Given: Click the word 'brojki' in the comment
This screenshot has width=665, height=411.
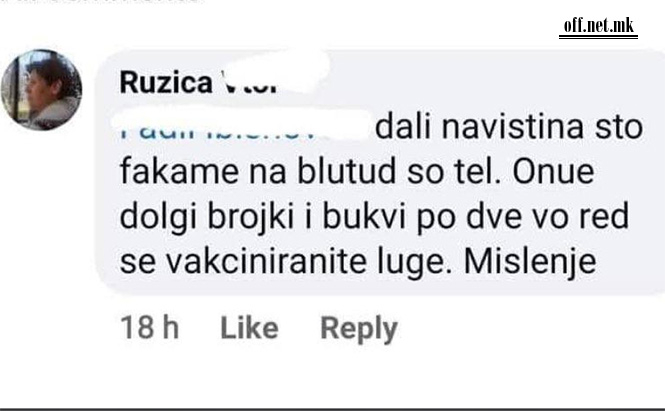Looking at the screenshot, I should (x=251, y=217).
